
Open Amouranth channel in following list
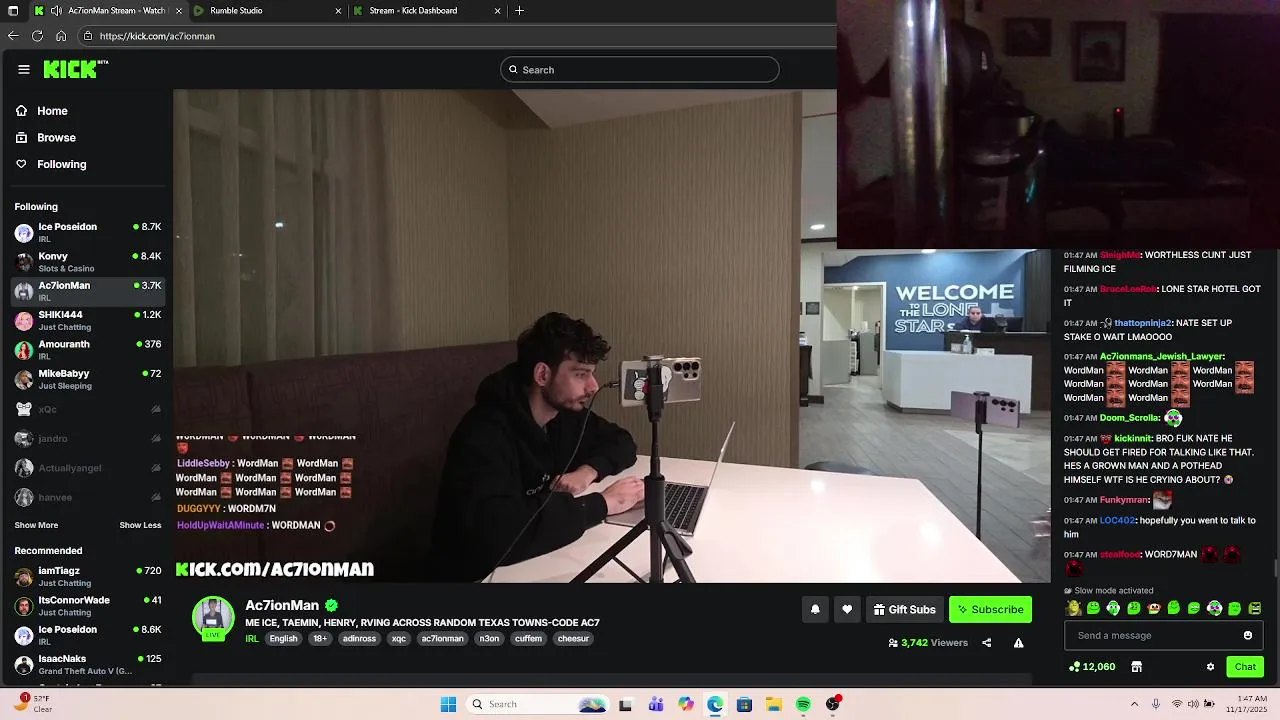[88, 350]
